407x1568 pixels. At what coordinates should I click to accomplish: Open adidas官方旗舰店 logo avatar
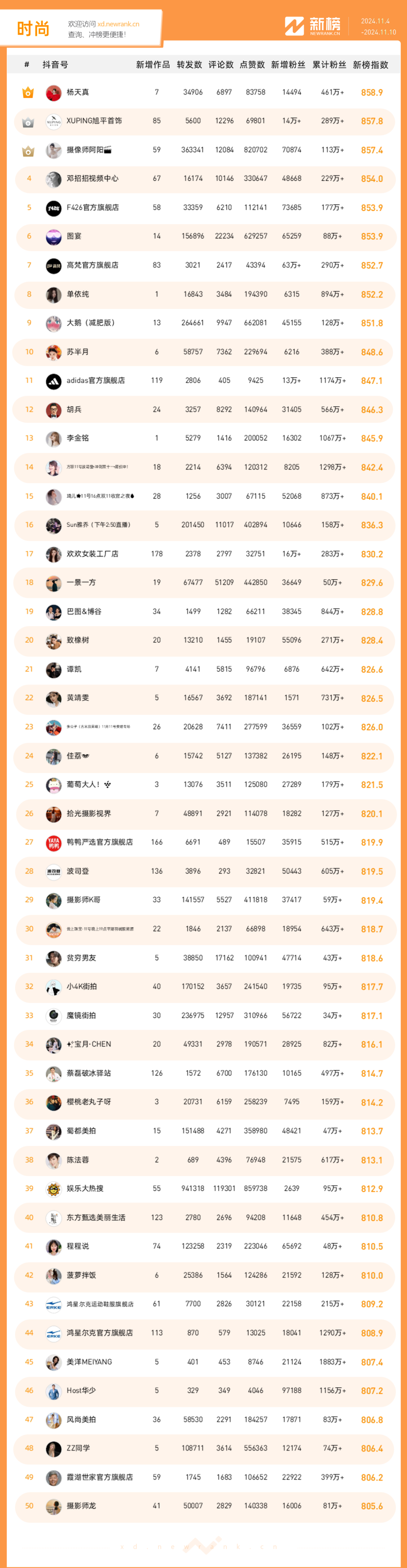54,381
